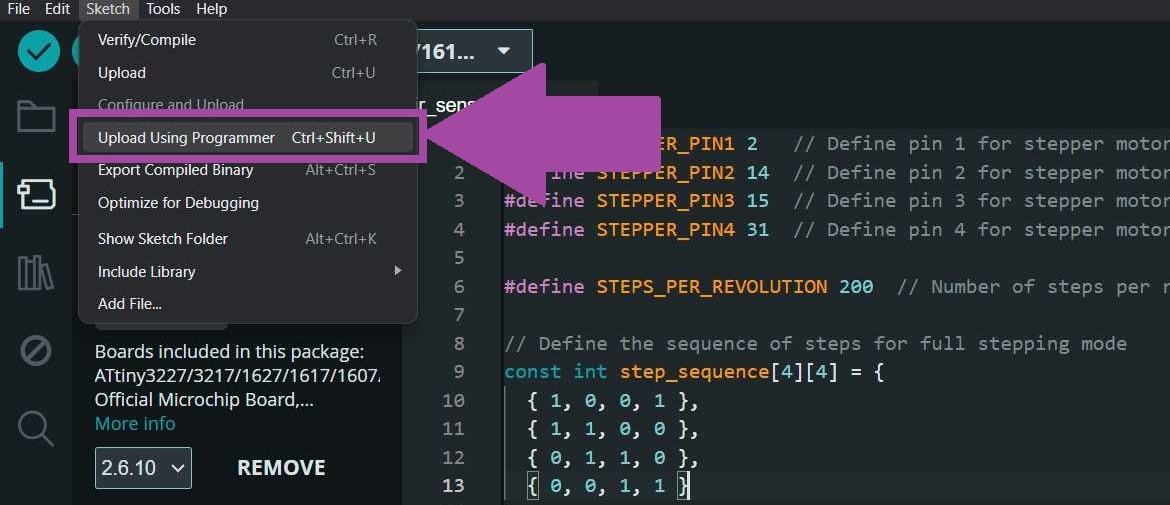
Task: Open the Edit menu
Action: [x=57, y=9]
